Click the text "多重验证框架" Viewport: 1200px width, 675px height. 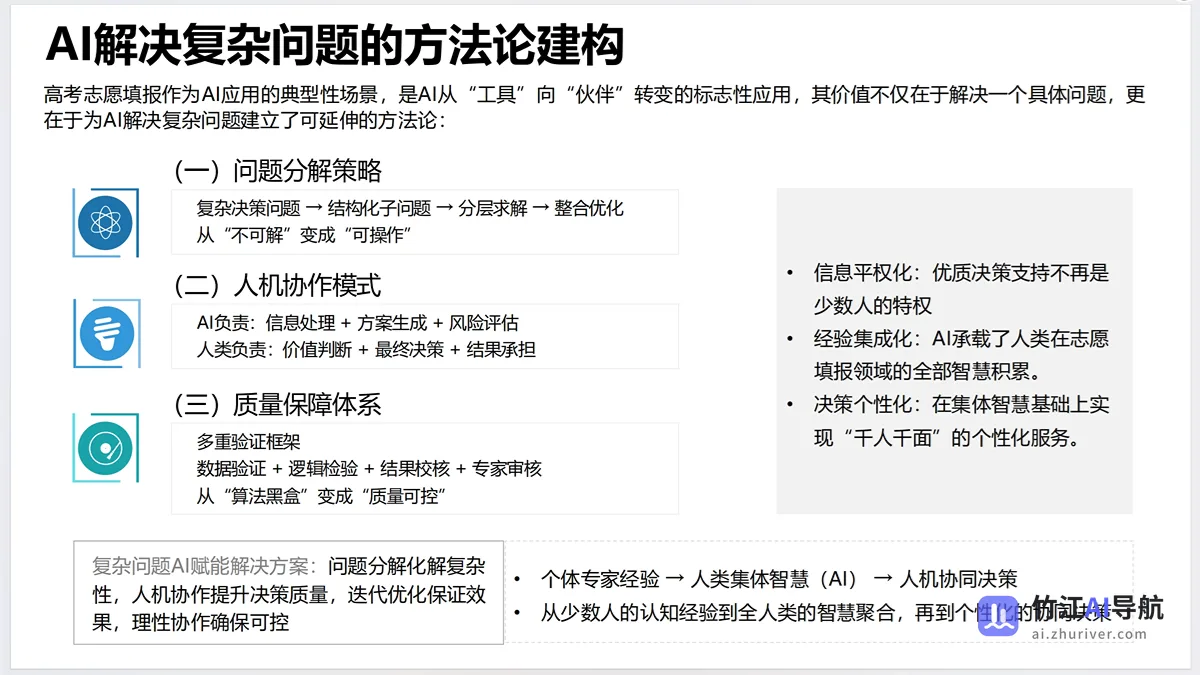tap(249, 441)
